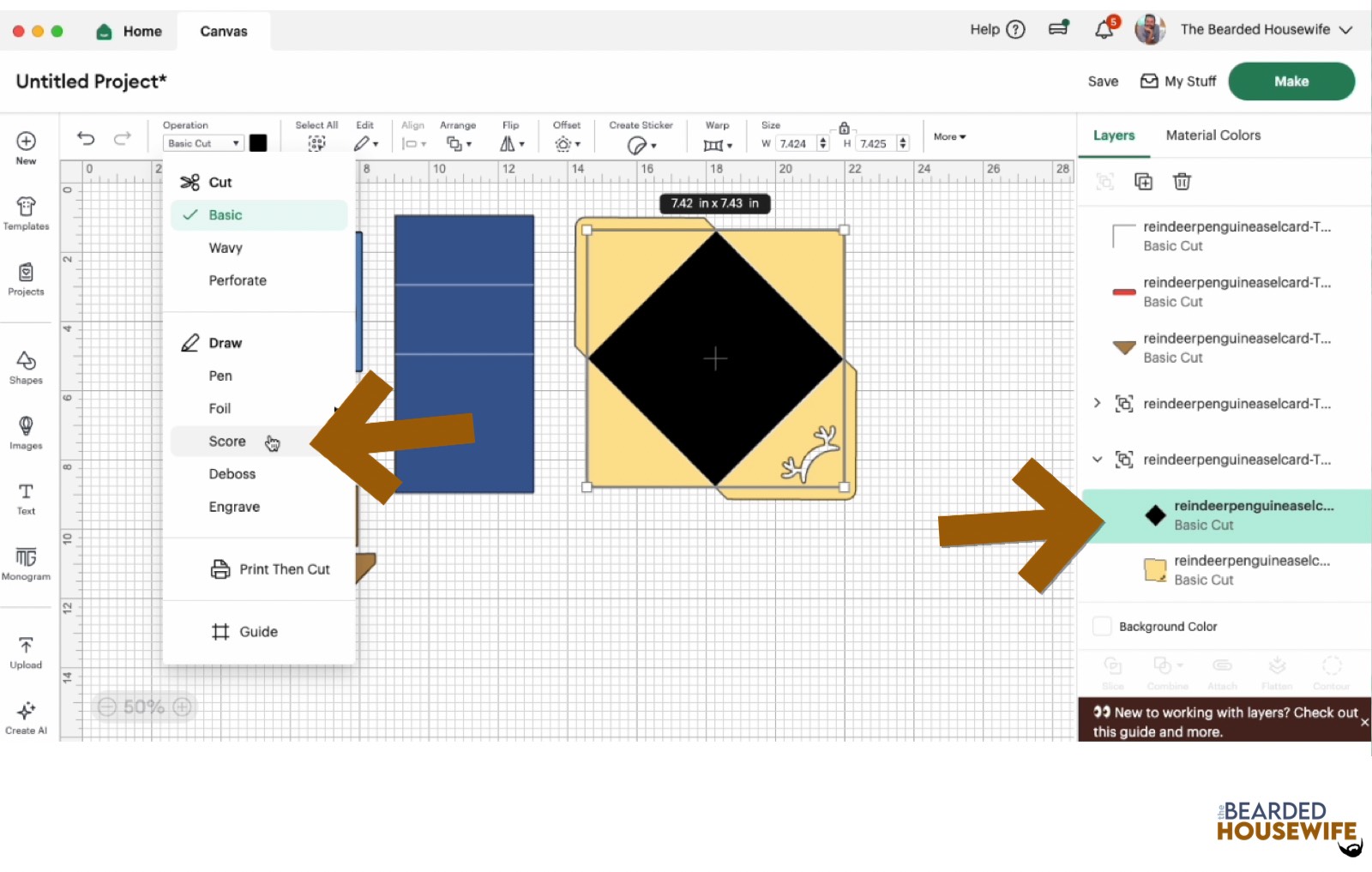This screenshot has width=1372, height=872.
Task: Open the Templates panel
Action: 26,213
